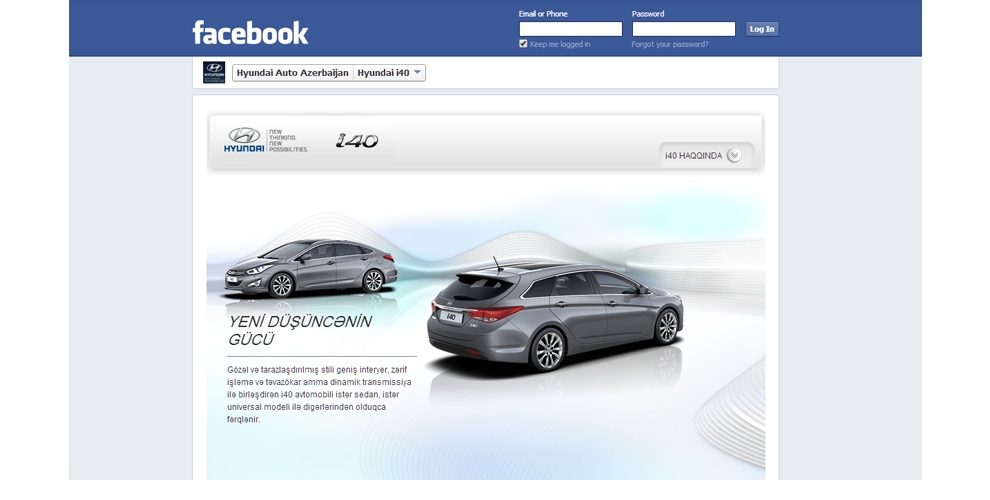Screen dimensions: 990x500
Task: Click the New Thinking New Possibilities slogan
Action: click(x=288, y=141)
